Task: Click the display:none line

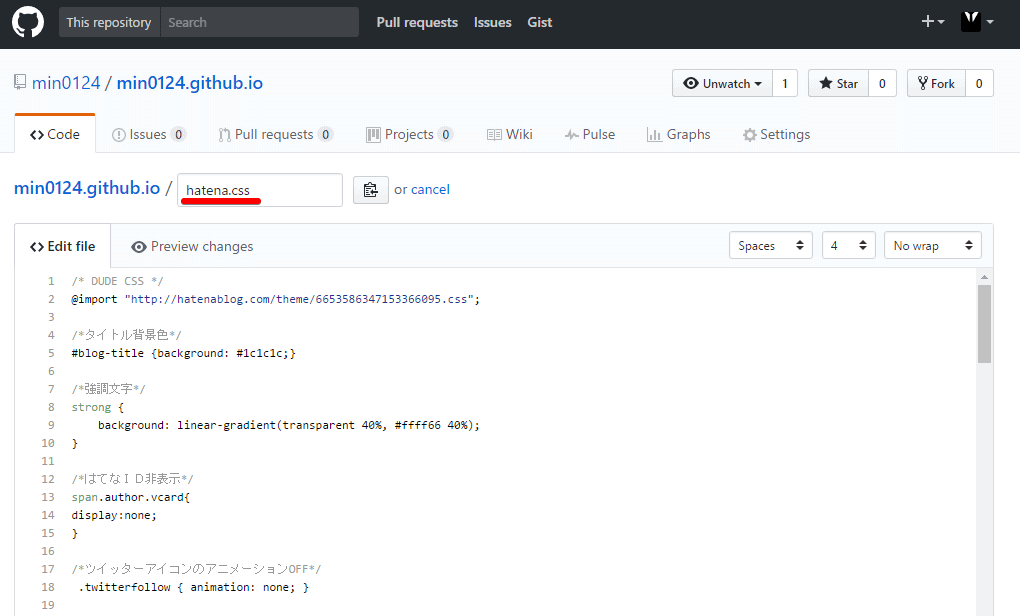Action: 114,515
